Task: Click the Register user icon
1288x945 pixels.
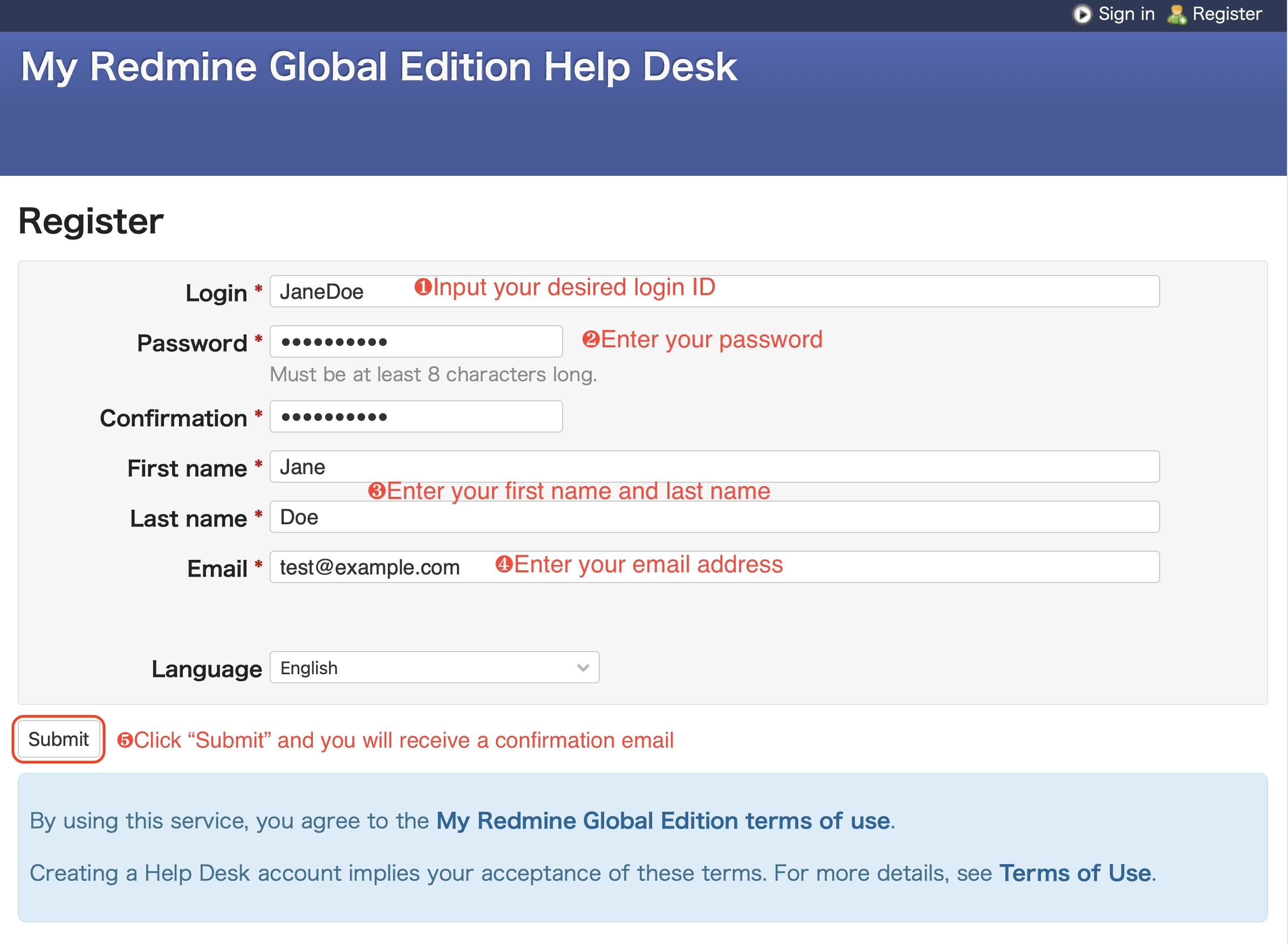Action: point(1176,15)
